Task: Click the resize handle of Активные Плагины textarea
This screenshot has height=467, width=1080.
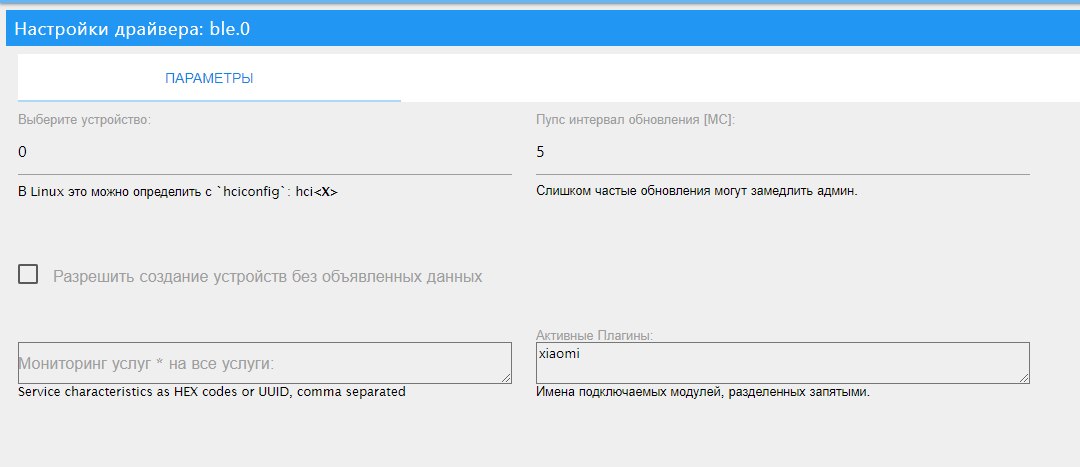Action: (x=1024, y=378)
